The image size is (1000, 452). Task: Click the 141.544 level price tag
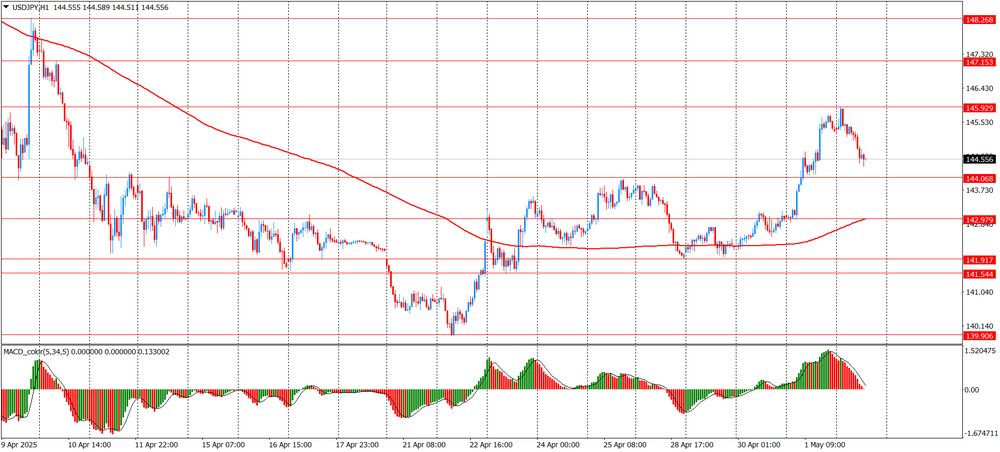(x=979, y=274)
